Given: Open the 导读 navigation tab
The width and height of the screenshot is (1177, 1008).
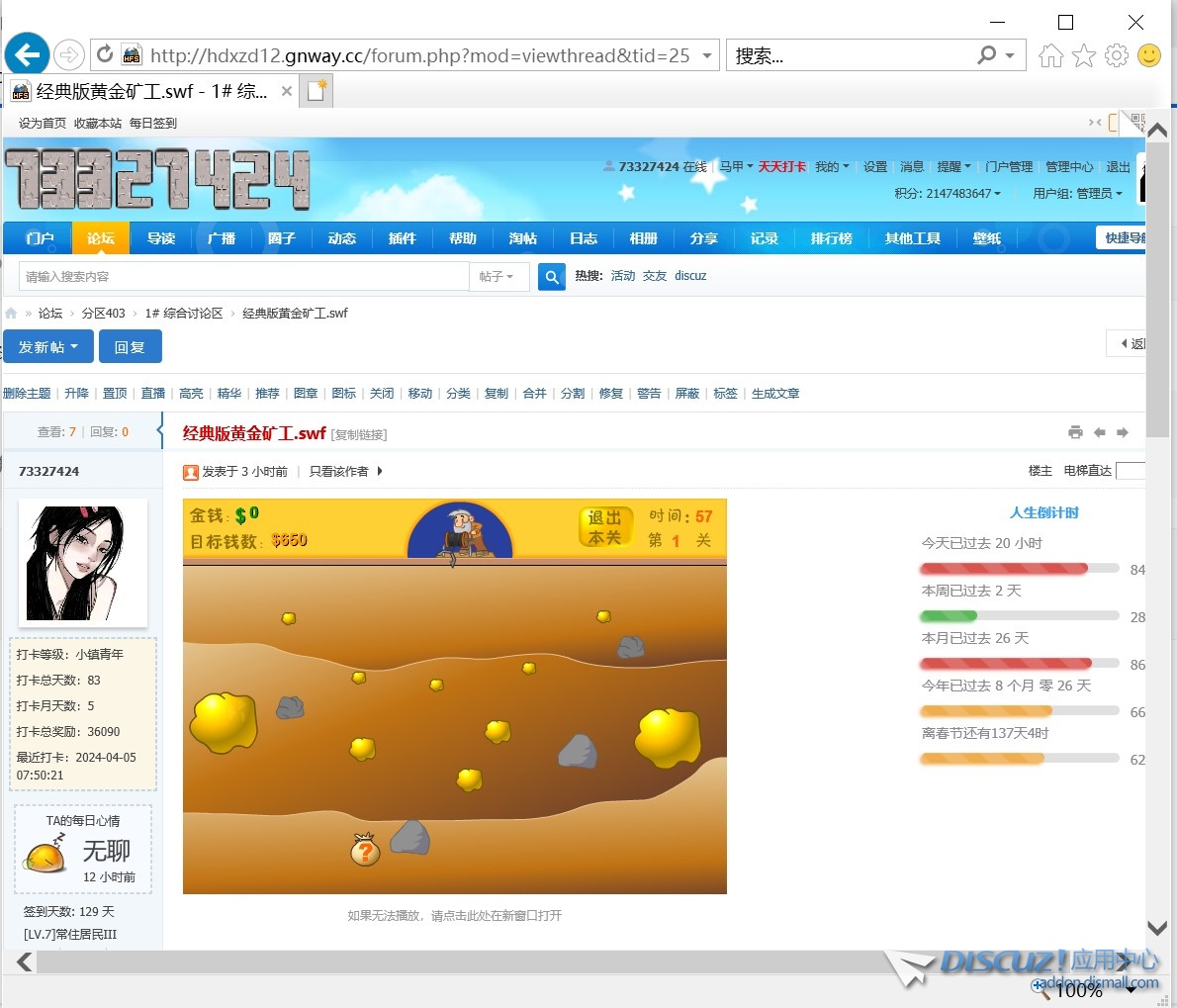Looking at the screenshot, I should pos(160,238).
